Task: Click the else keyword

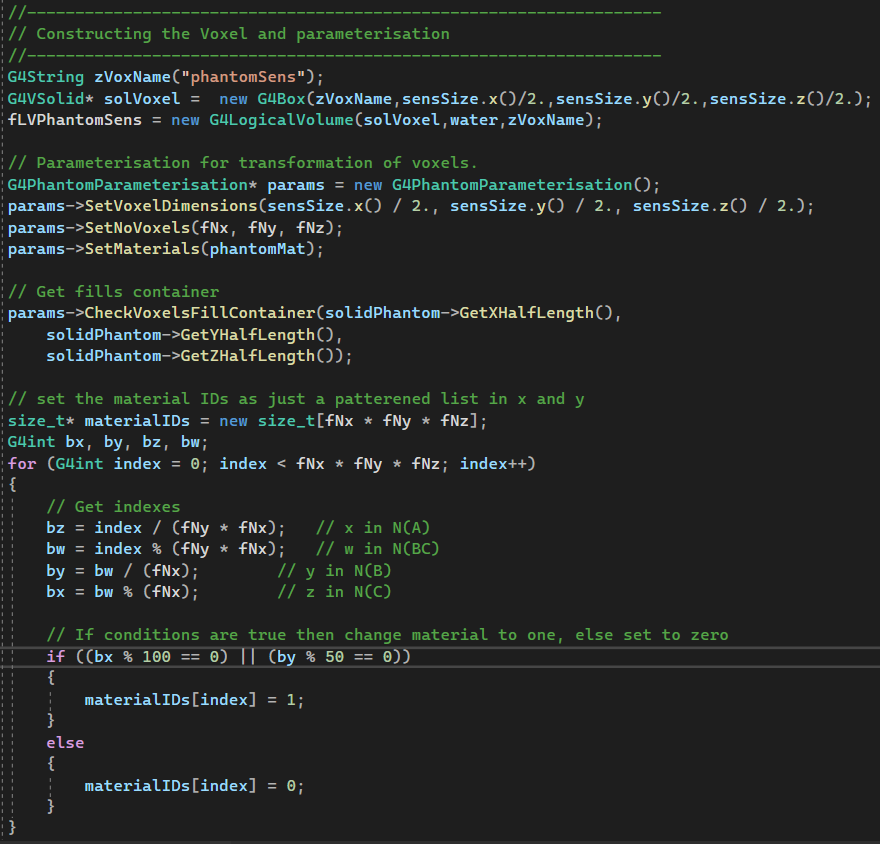Action: point(65,743)
